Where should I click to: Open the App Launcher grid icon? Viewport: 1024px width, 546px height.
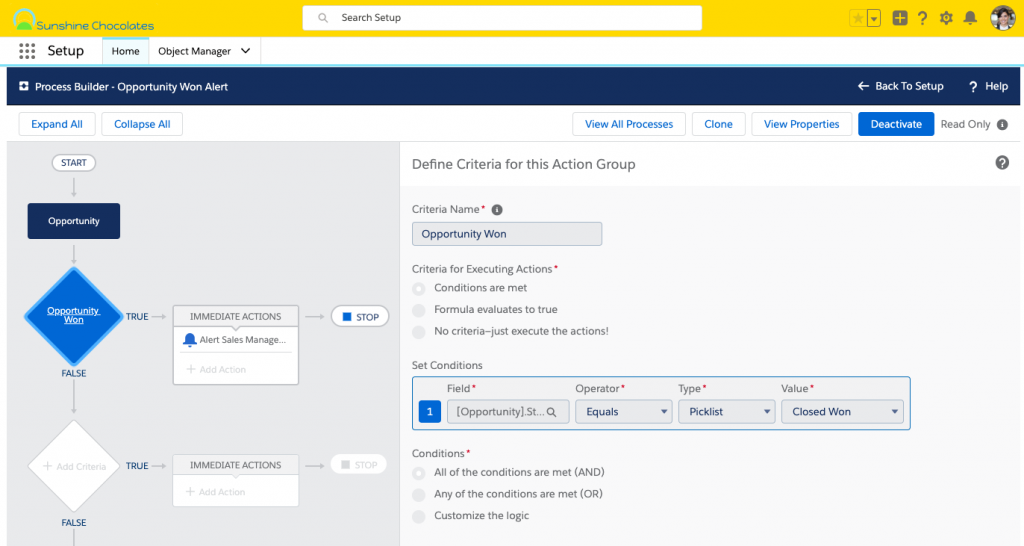[x=27, y=51]
